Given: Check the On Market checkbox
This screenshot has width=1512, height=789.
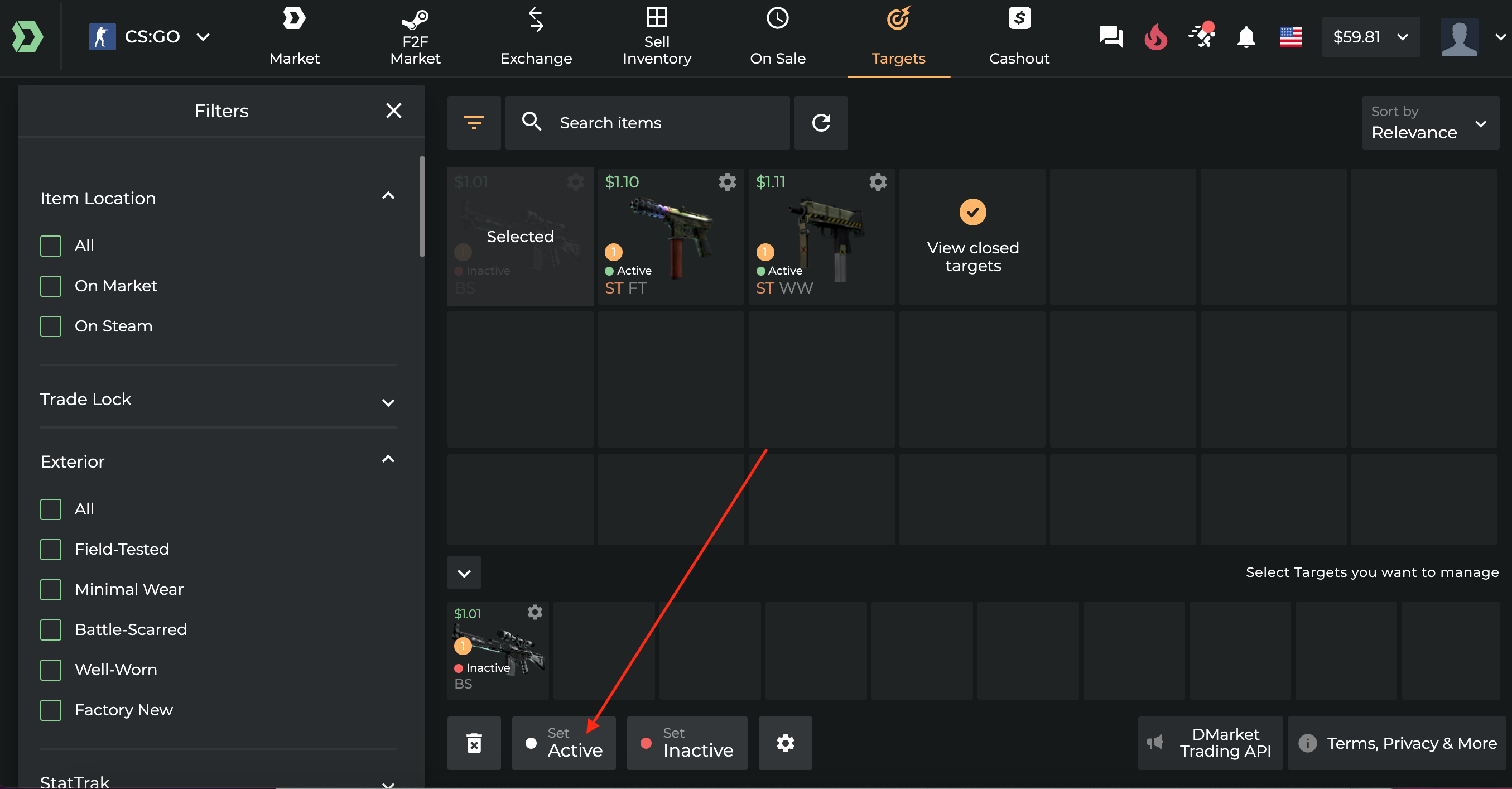Looking at the screenshot, I should coord(50,286).
